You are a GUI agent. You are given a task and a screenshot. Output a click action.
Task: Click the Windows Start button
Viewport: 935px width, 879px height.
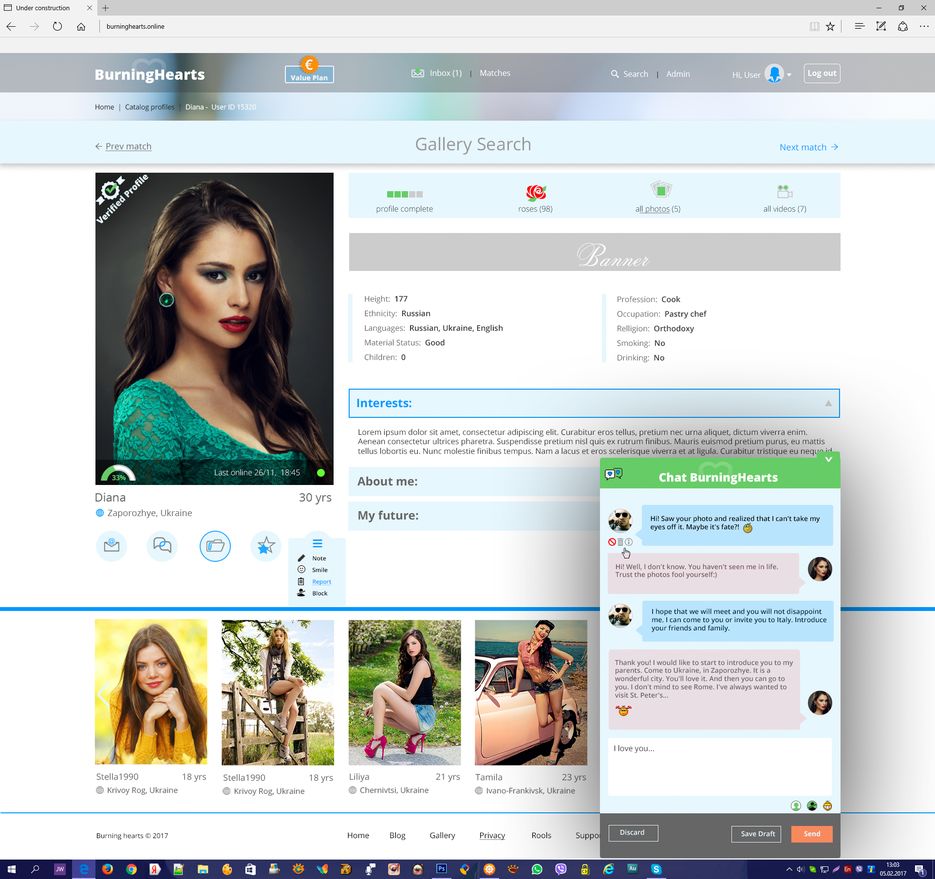11,869
